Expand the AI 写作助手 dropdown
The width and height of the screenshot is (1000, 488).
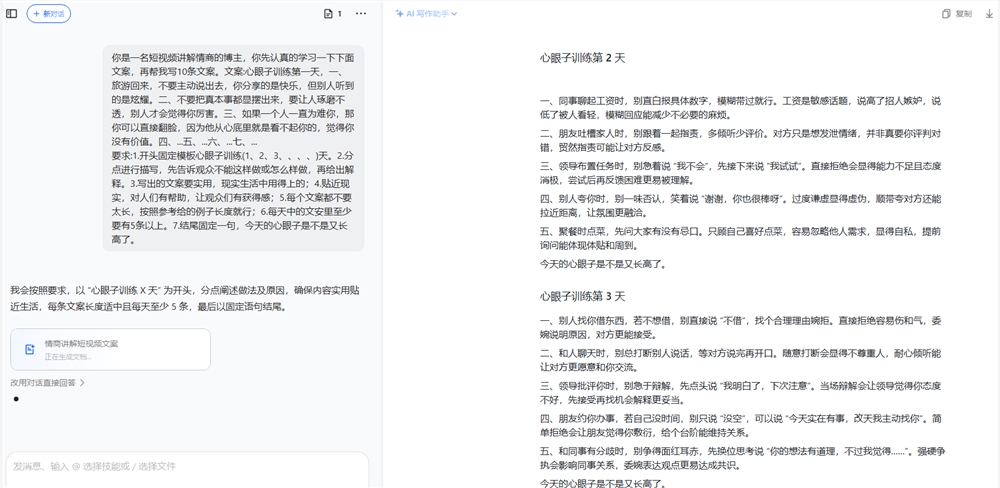pyautogui.click(x=427, y=14)
